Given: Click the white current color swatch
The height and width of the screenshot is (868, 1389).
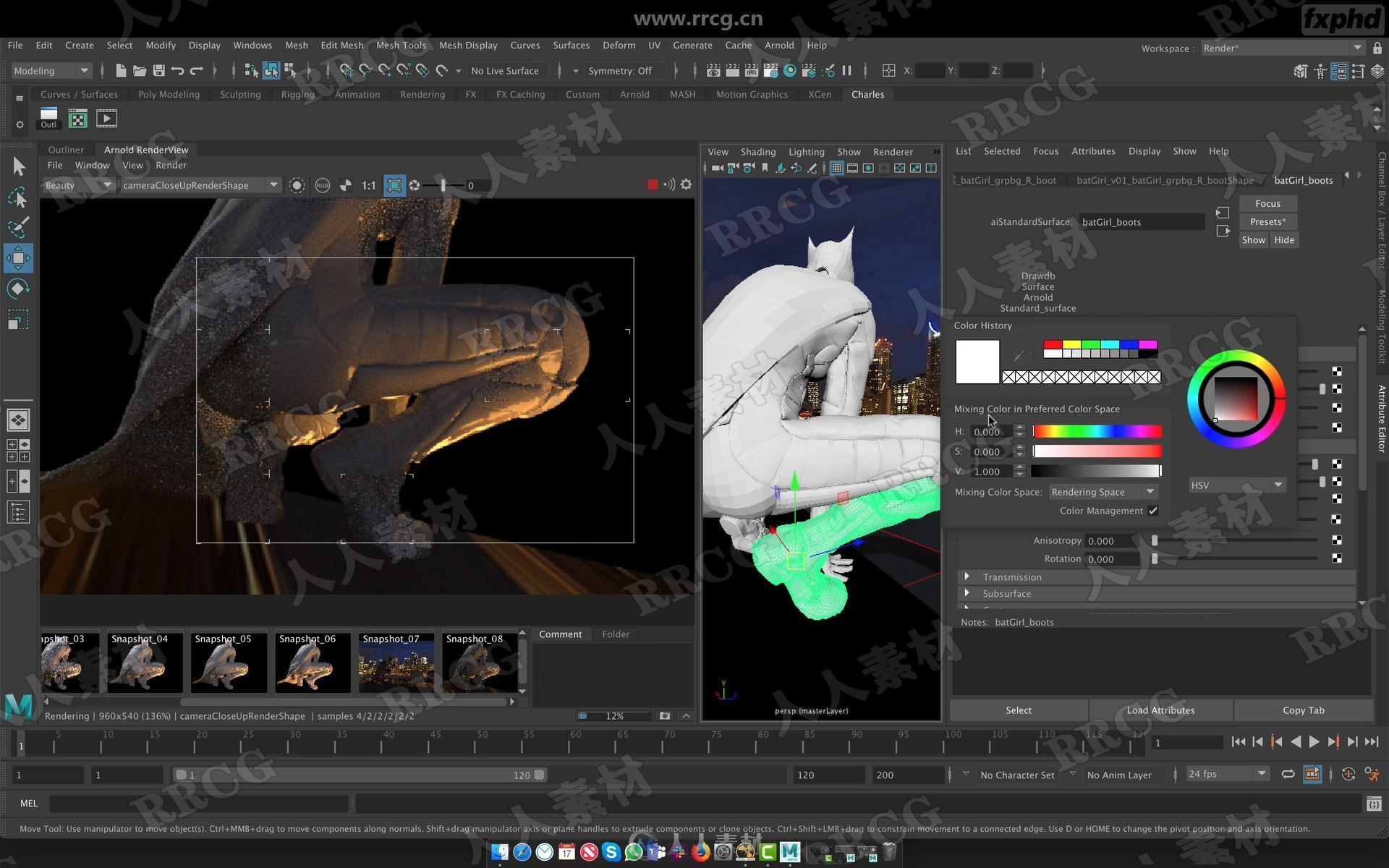Looking at the screenshot, I should pos(977,362).
